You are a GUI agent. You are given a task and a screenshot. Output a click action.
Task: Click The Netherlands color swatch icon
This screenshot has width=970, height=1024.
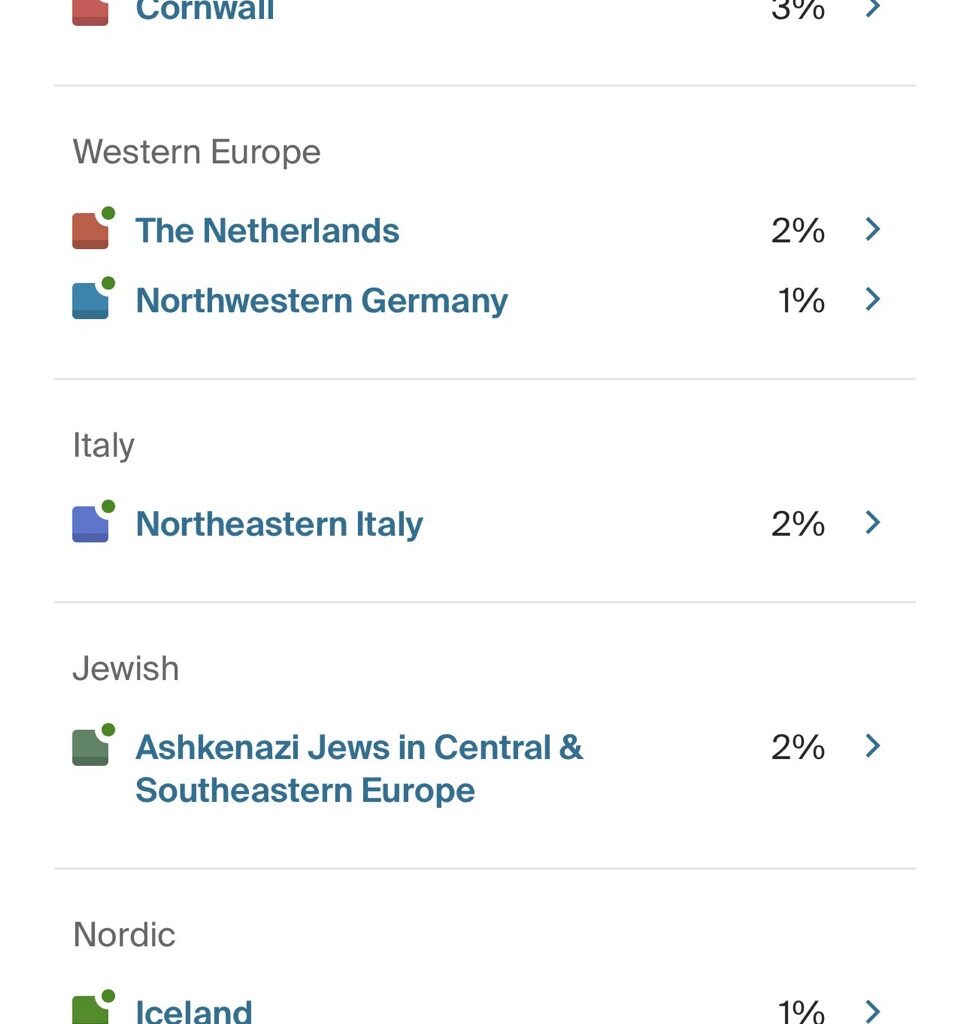click(90, 230)
